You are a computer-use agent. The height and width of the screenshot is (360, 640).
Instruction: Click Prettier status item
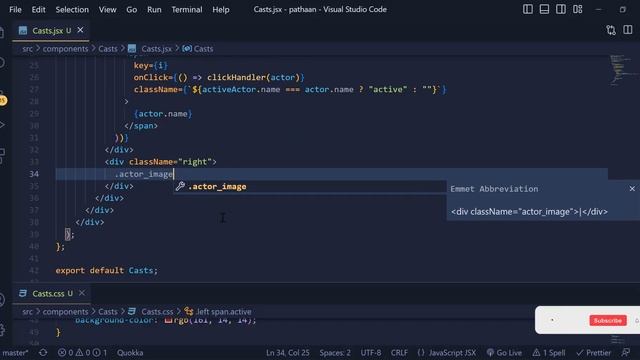coord(593,352)
